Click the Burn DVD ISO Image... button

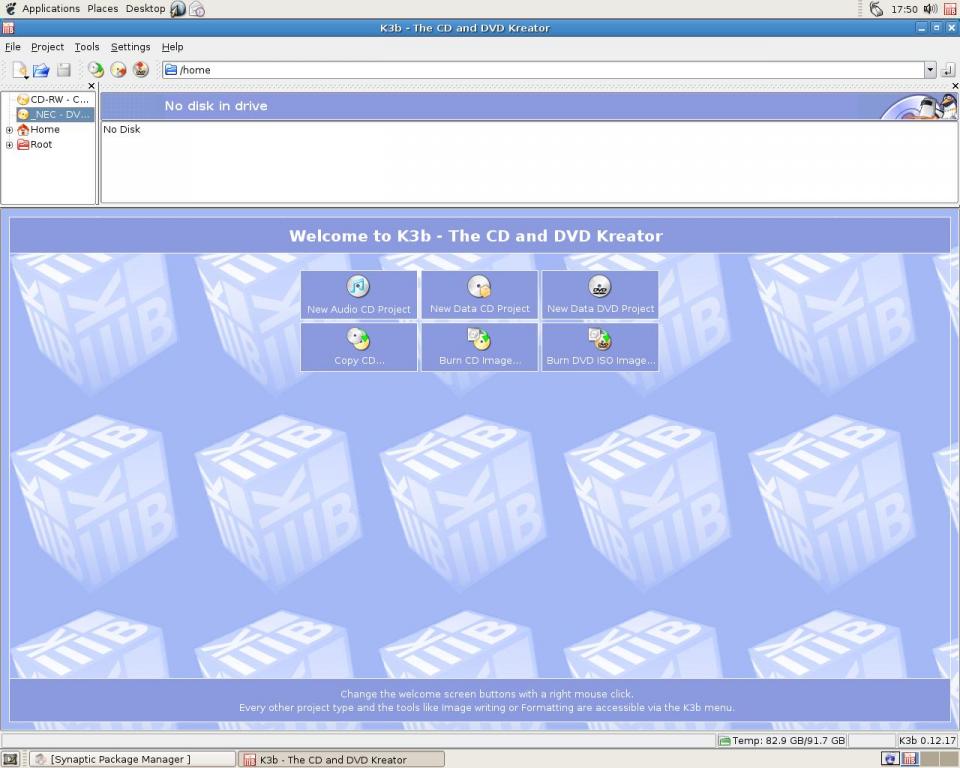pyautogui.click(x=600, y=347)
